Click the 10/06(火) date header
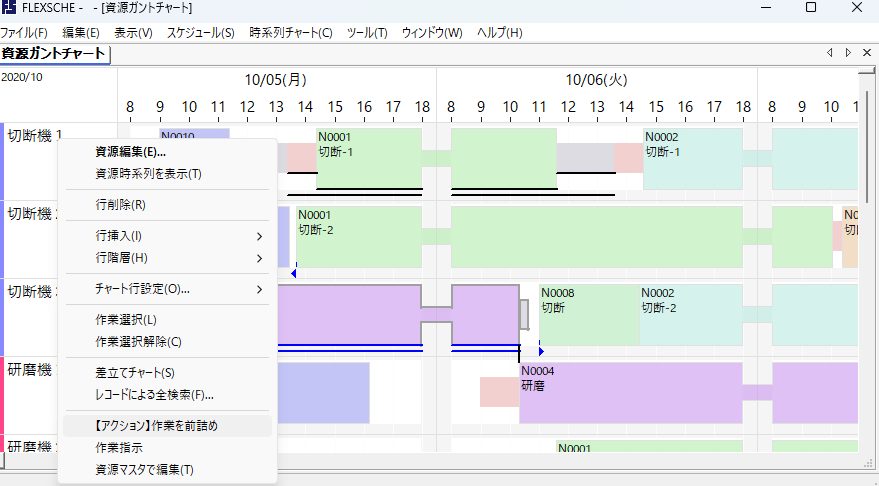 [596, 80]
